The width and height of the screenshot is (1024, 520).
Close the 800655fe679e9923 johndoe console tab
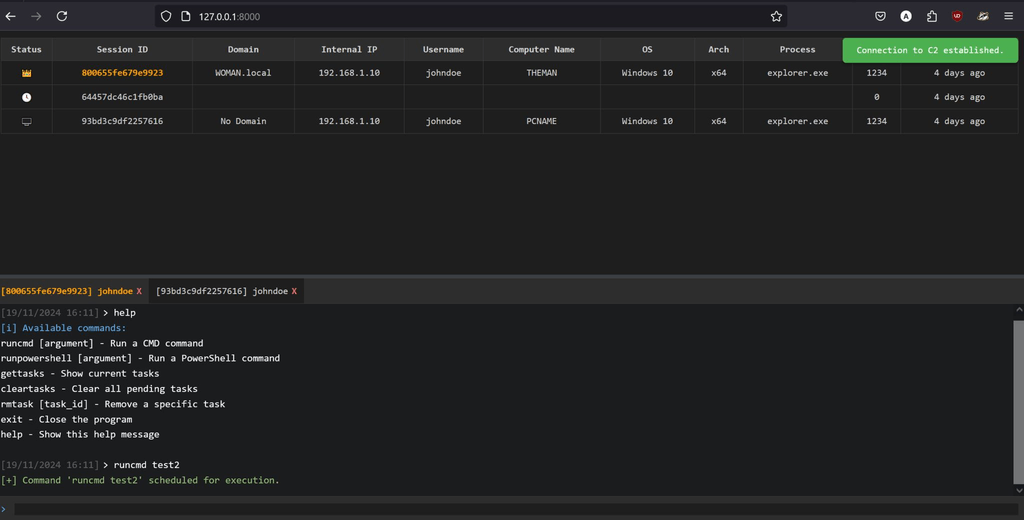pos(139,291)
